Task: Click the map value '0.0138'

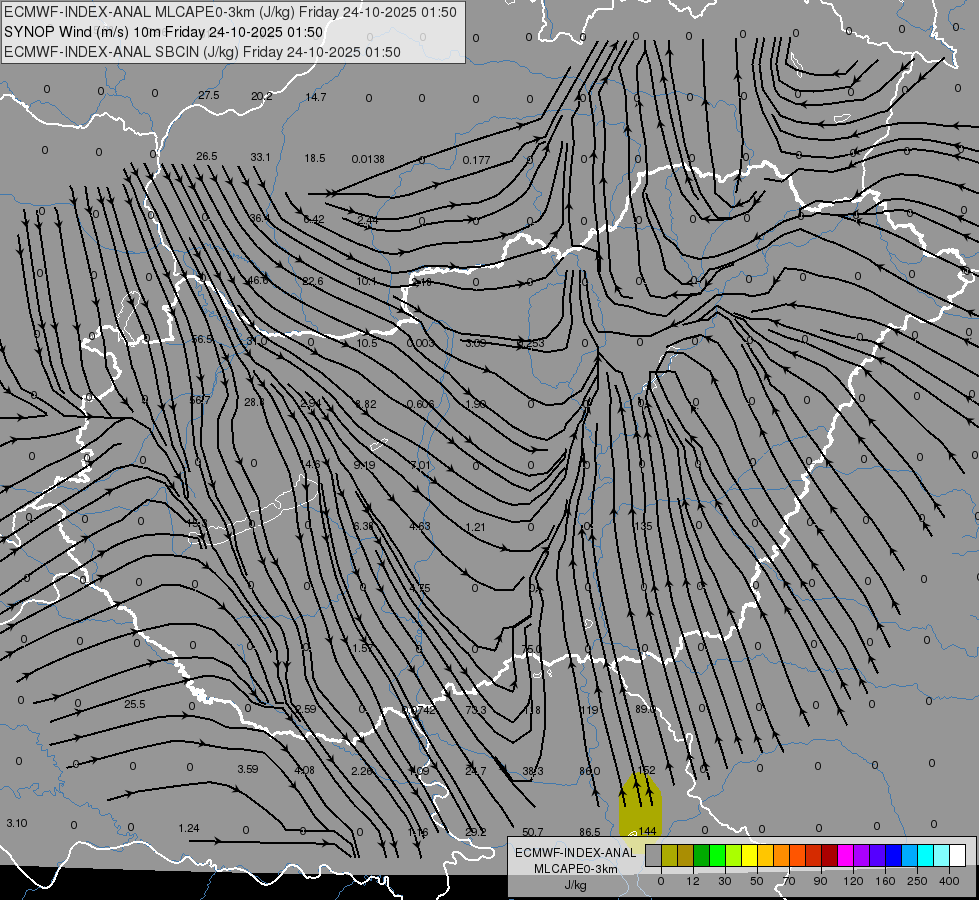Action: point(368,159)
